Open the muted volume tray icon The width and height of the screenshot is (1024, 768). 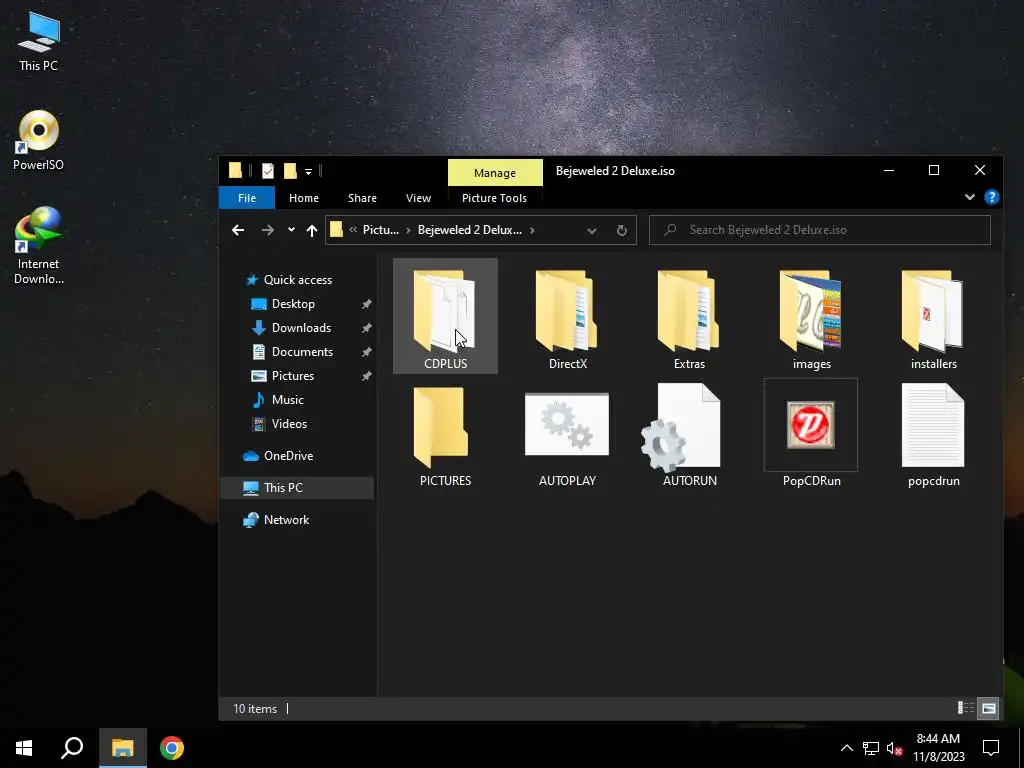[x=894, y=748]
